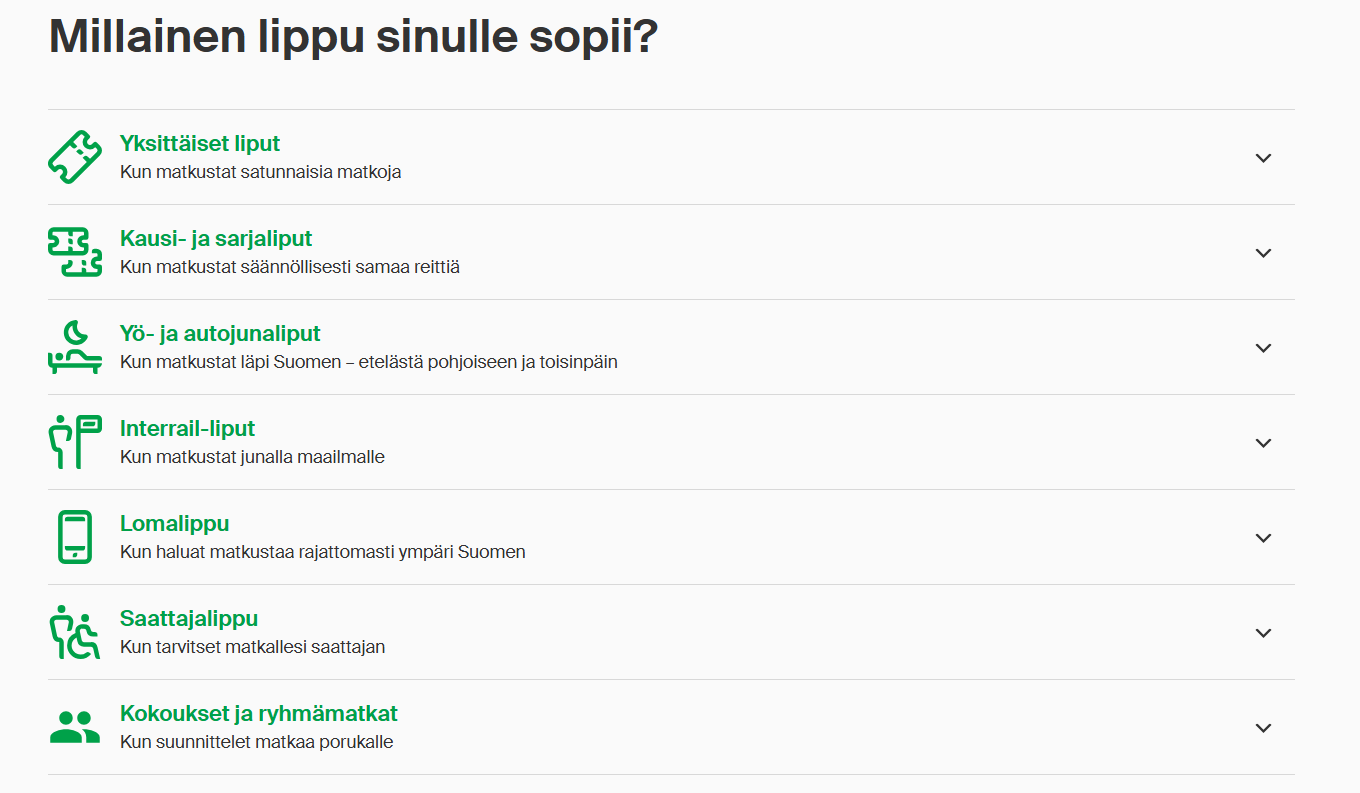Screen dimensions: 1360x793
Task: Click the single ticket icon
Action: coord(75,157)
